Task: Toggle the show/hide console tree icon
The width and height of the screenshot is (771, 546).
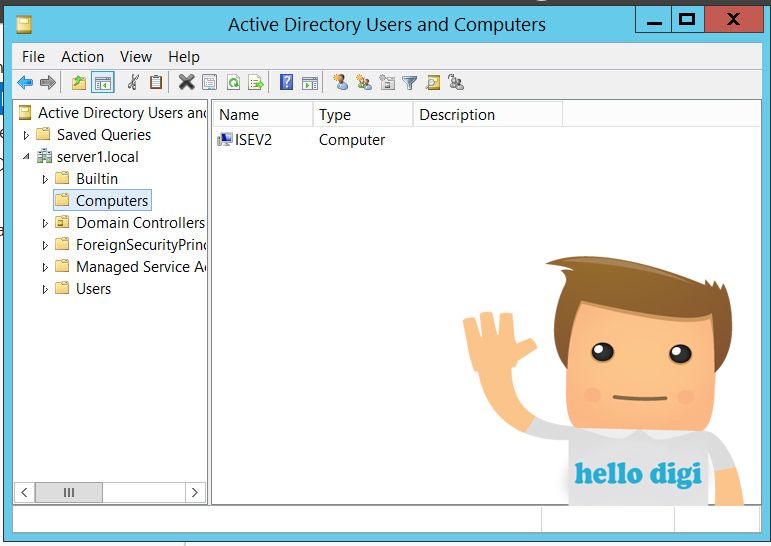Action: pyautogui.click(x=103, y=83)
